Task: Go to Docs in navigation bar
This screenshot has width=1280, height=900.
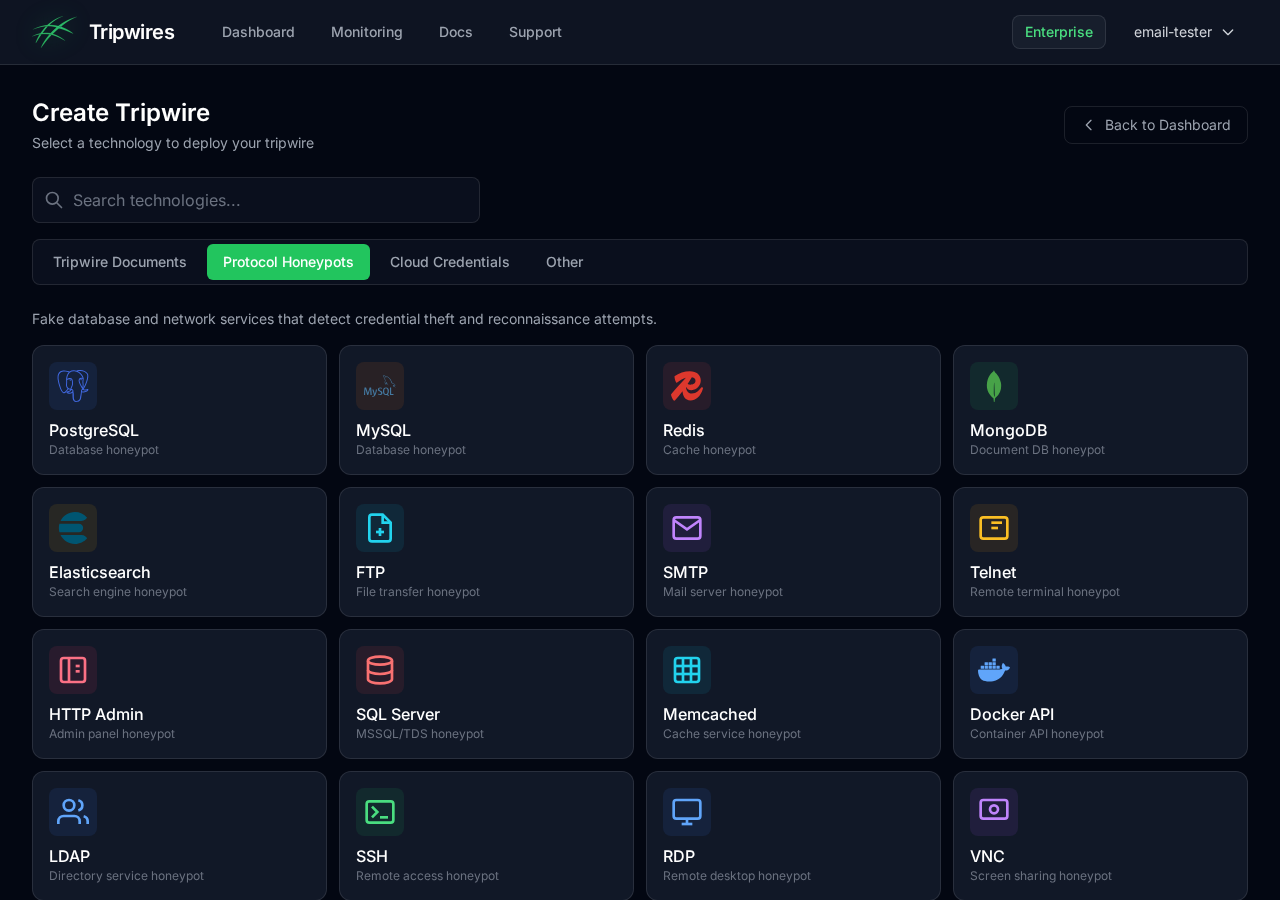Action: 456,32
